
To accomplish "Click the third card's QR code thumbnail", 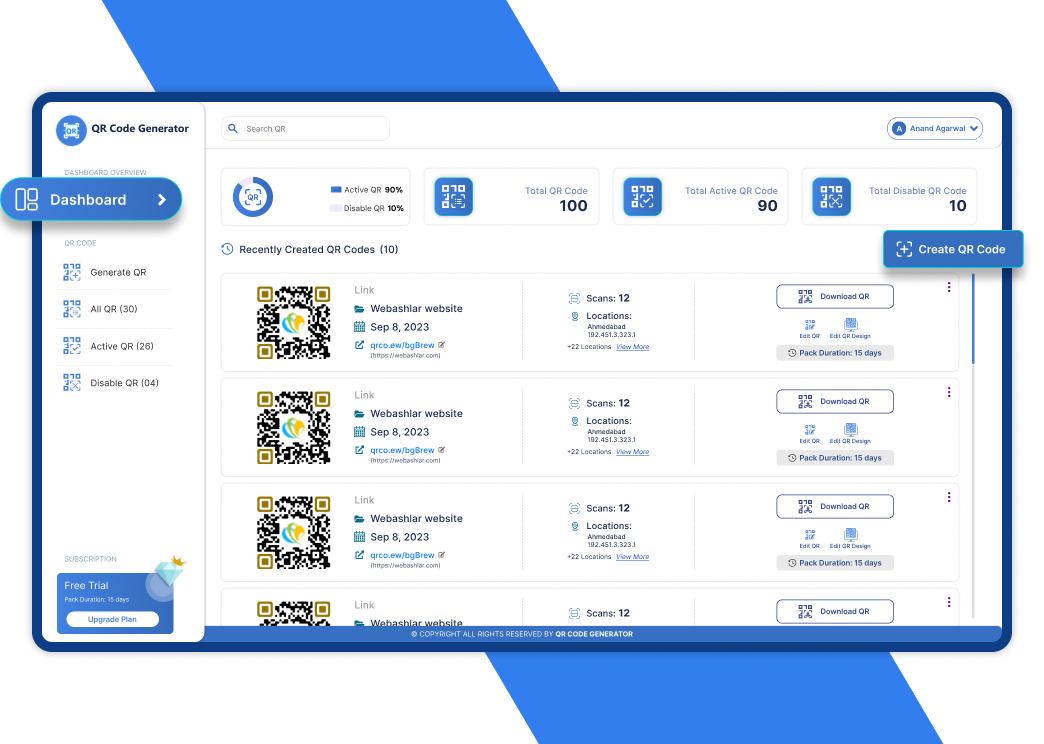I will click(x=294, y=532).
